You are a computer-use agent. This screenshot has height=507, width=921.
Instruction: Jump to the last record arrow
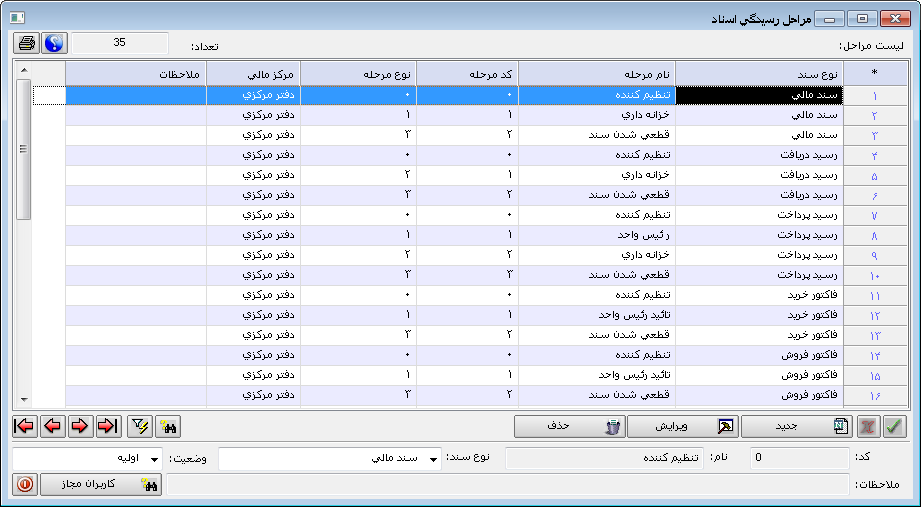tap(108, 427)
